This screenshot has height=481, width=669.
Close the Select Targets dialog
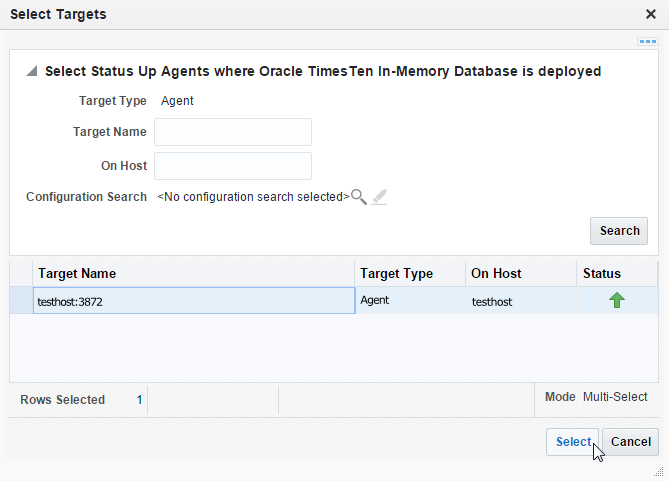(x=650, y=15)
